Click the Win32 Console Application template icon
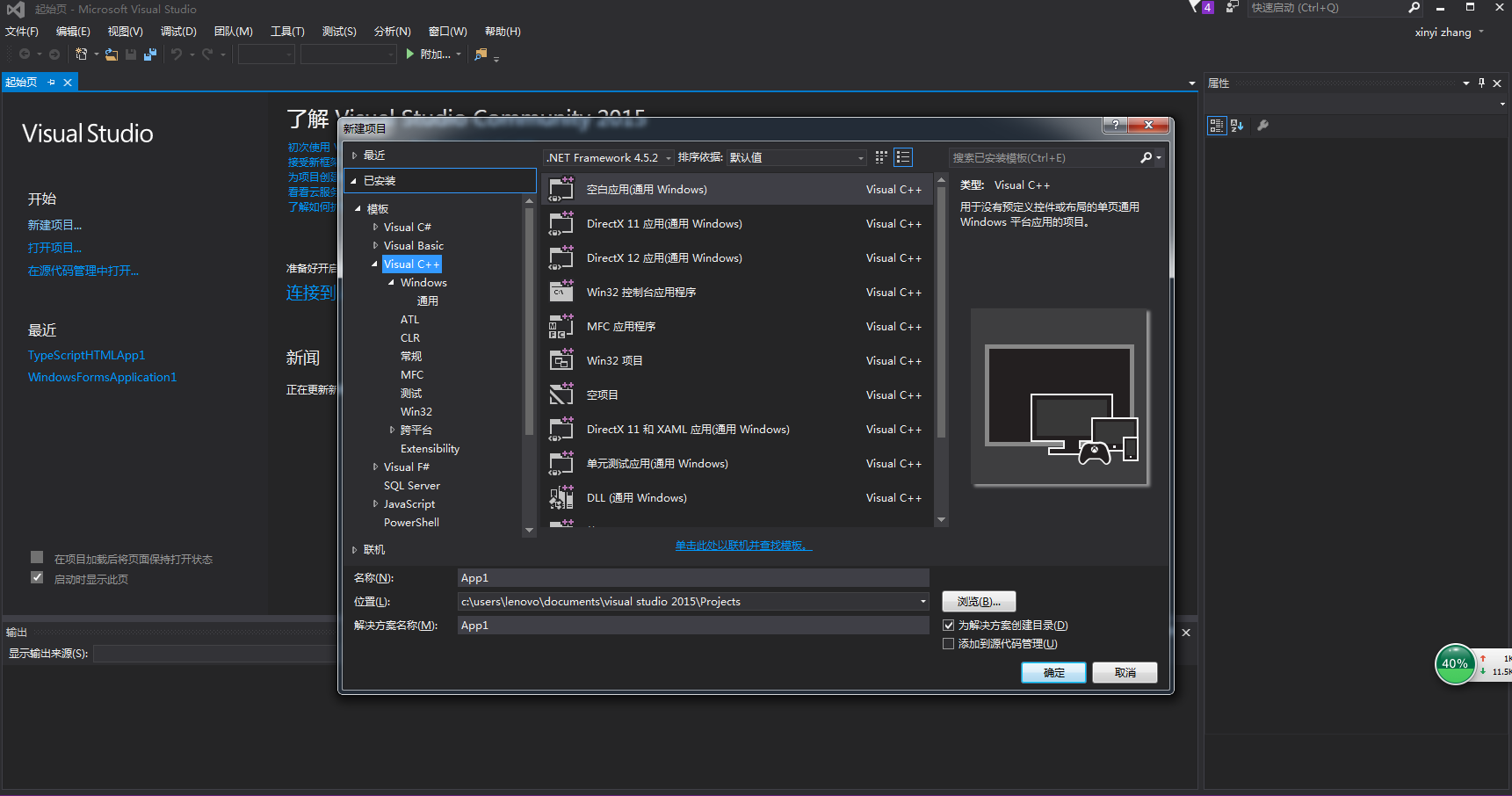This screenshot has height=796, width=1512. coord(561,293)
